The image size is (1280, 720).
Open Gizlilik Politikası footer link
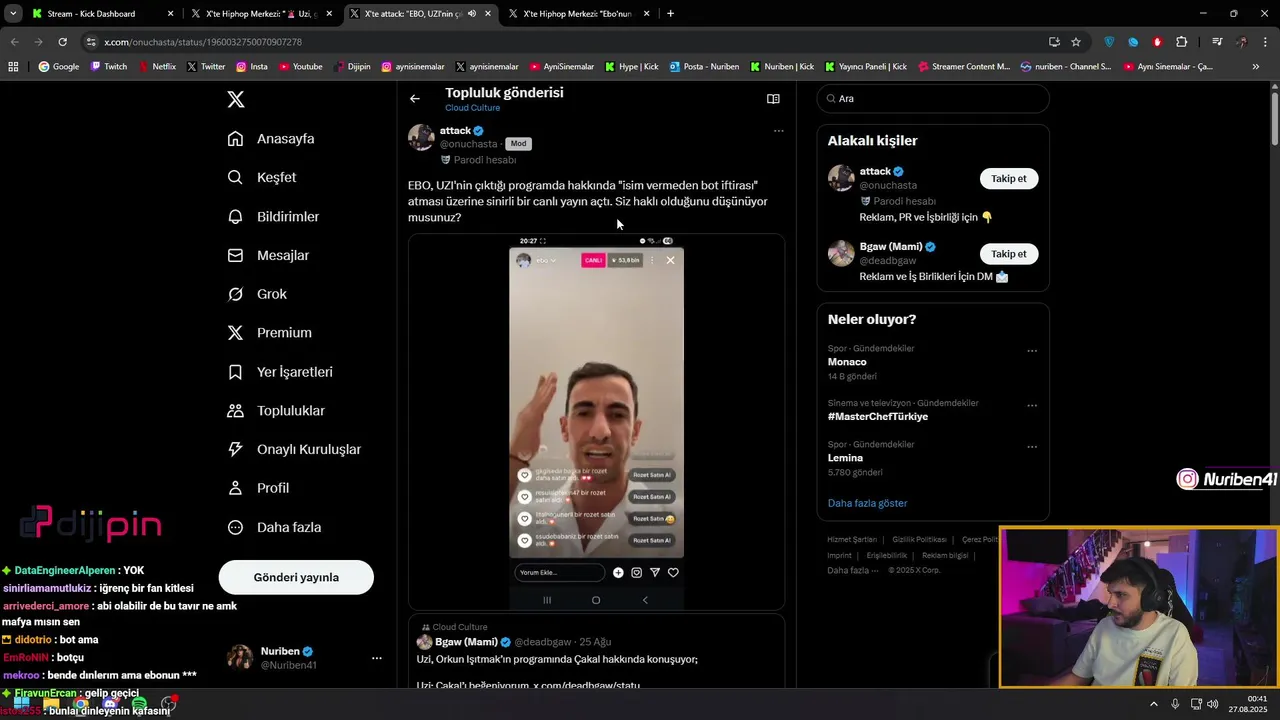(x=919, y=539)
